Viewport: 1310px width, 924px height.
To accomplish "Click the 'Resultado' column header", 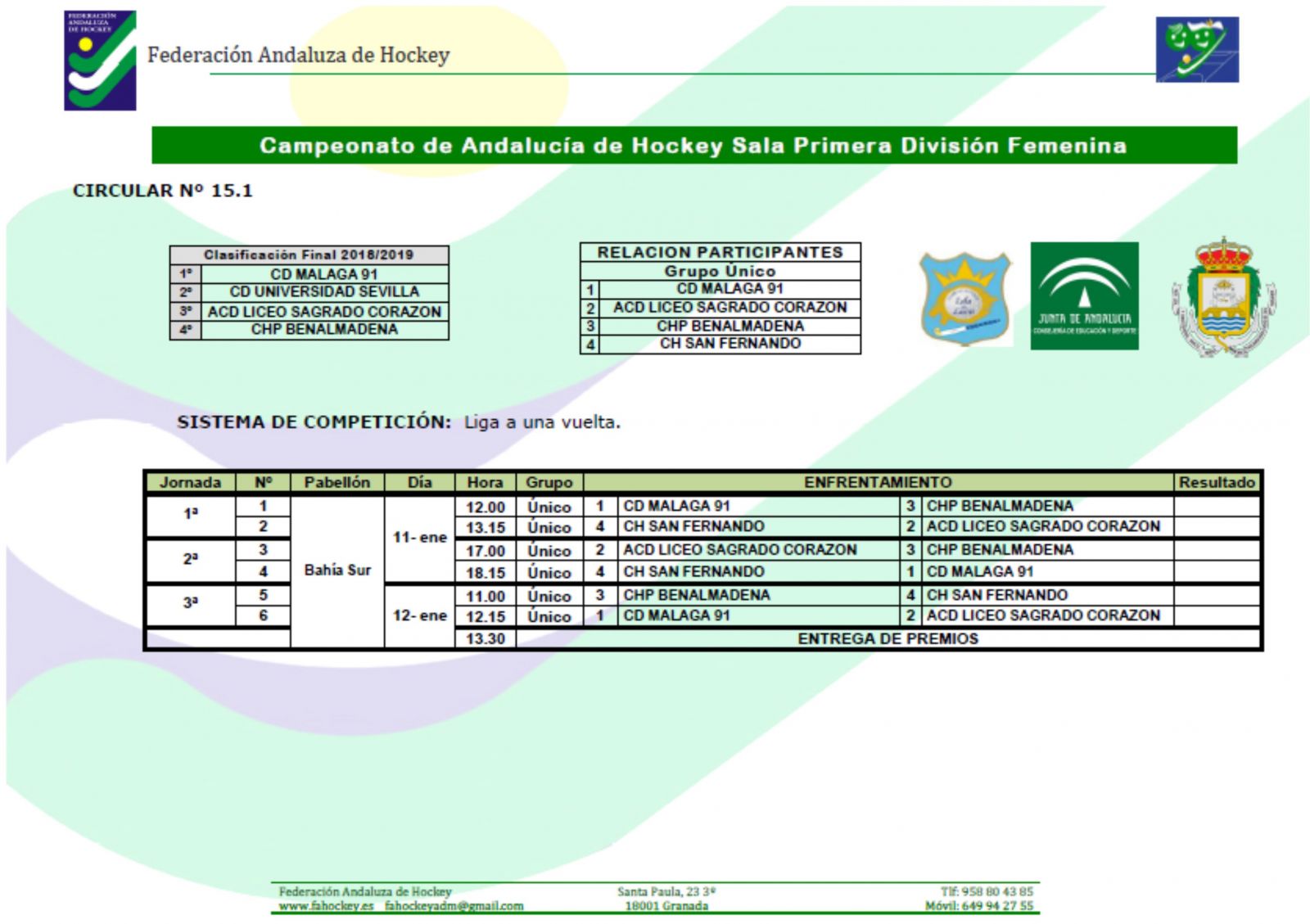I will pyautogui.click(x=1217, y=482).
